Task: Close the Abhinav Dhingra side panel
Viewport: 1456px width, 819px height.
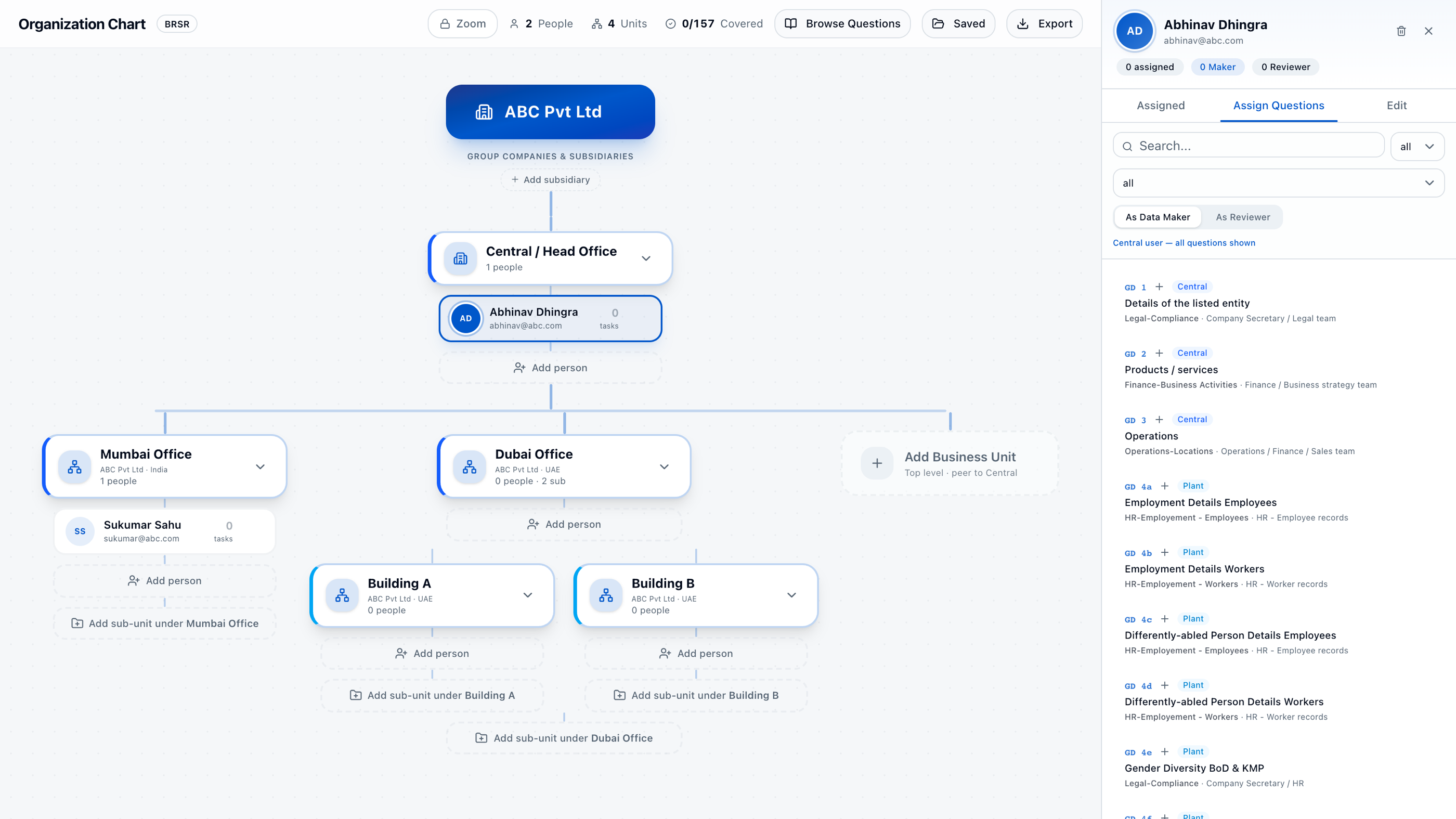Action: 1428,31
